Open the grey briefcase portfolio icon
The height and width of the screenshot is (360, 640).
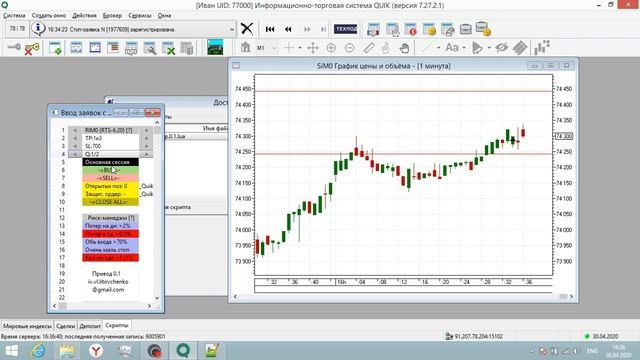point(465,29)
